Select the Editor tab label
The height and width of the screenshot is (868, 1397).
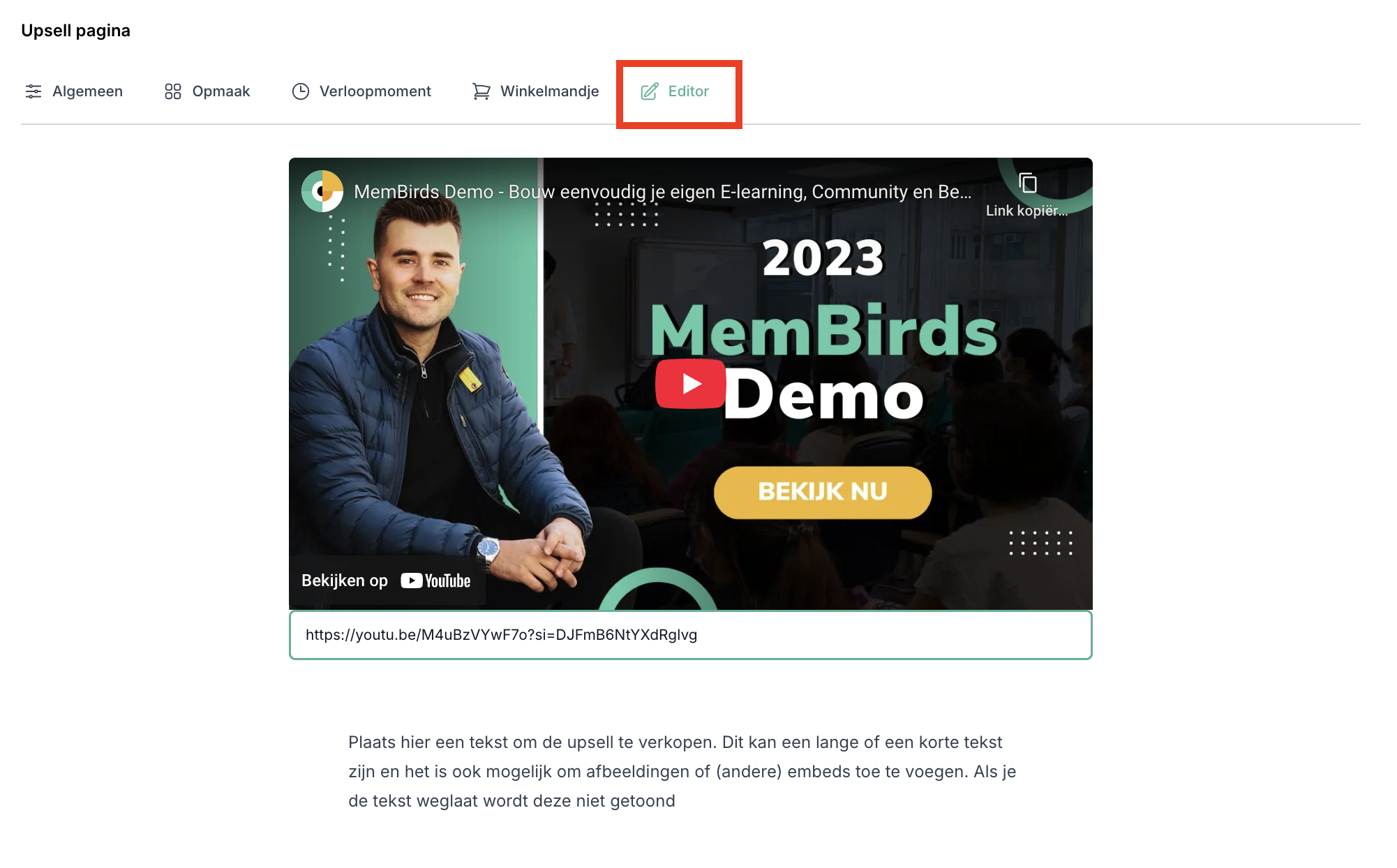[689, 91]
